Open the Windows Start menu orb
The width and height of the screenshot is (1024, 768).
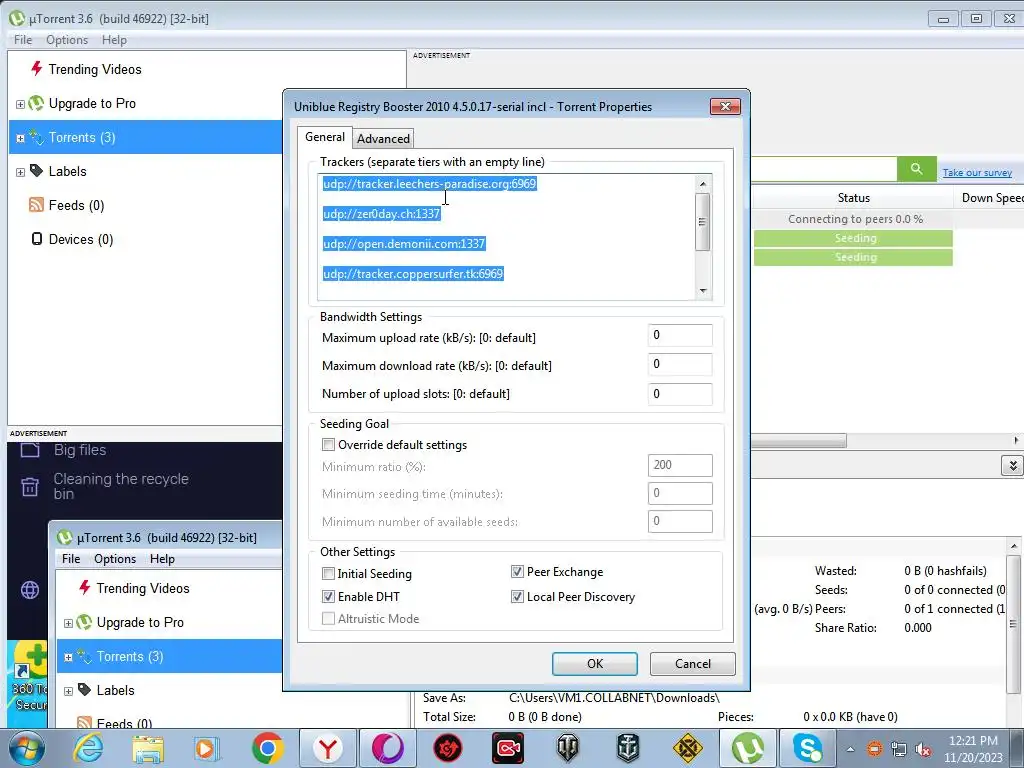pyautogui.click(x=27, y=748)
